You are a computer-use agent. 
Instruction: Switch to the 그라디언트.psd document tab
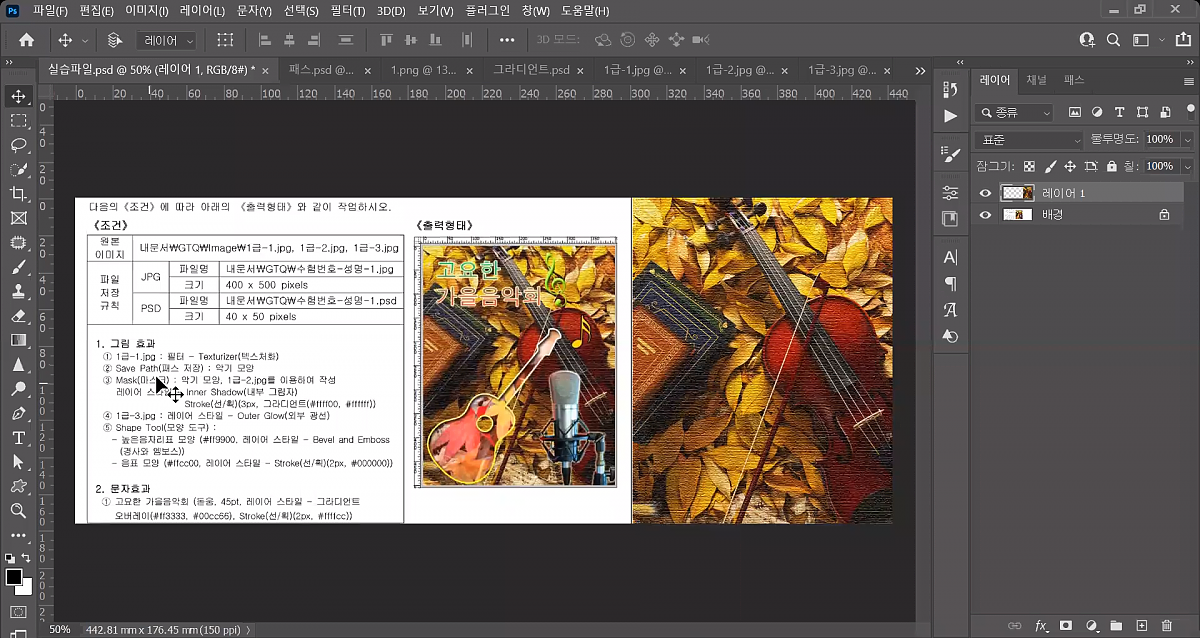point(531,71)
